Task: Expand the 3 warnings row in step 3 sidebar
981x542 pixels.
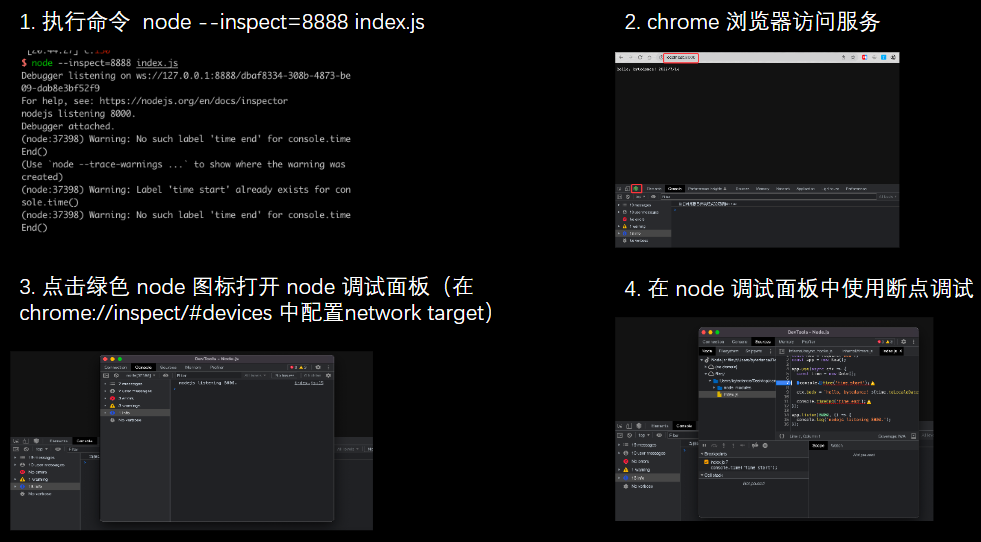Action: click(x=105, y=406)
